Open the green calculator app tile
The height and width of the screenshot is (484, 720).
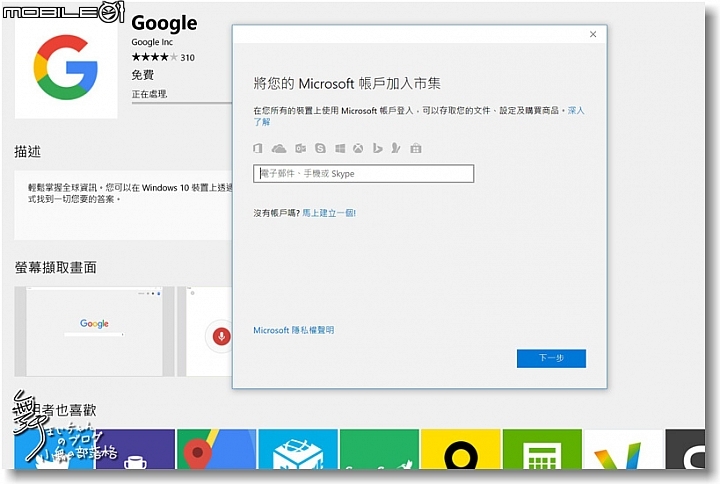click(542, 449)
